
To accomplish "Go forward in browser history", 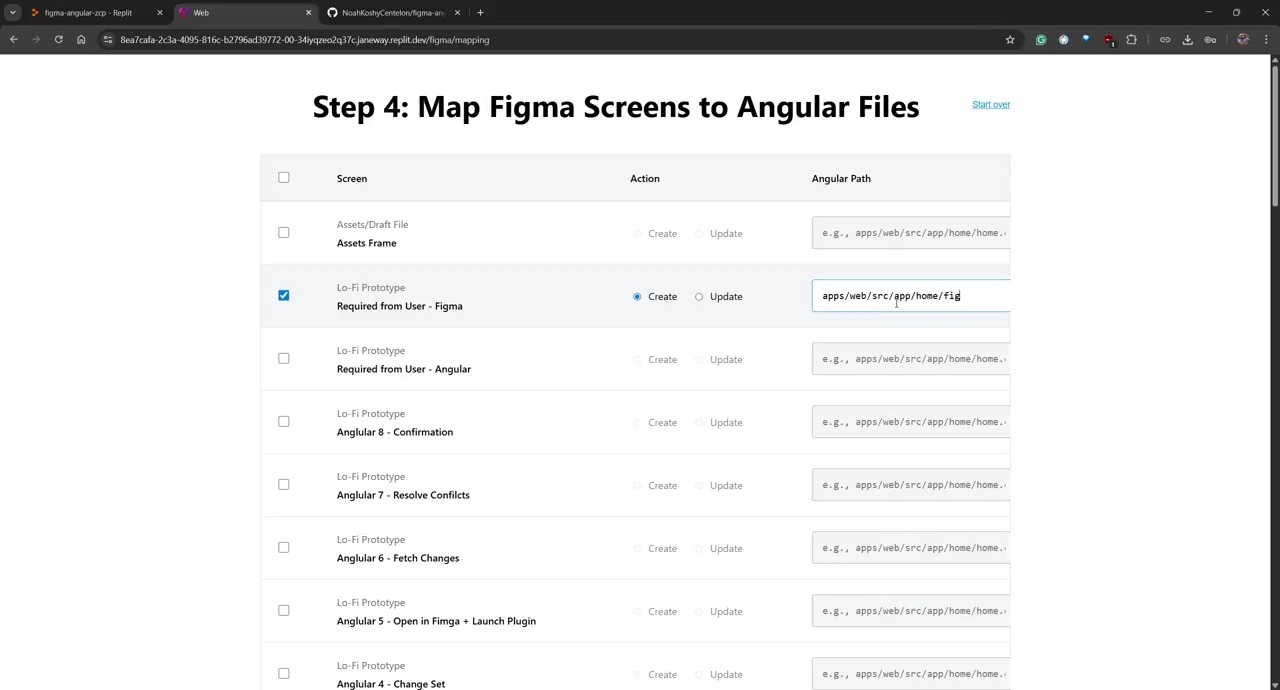I will pos(36,40).
